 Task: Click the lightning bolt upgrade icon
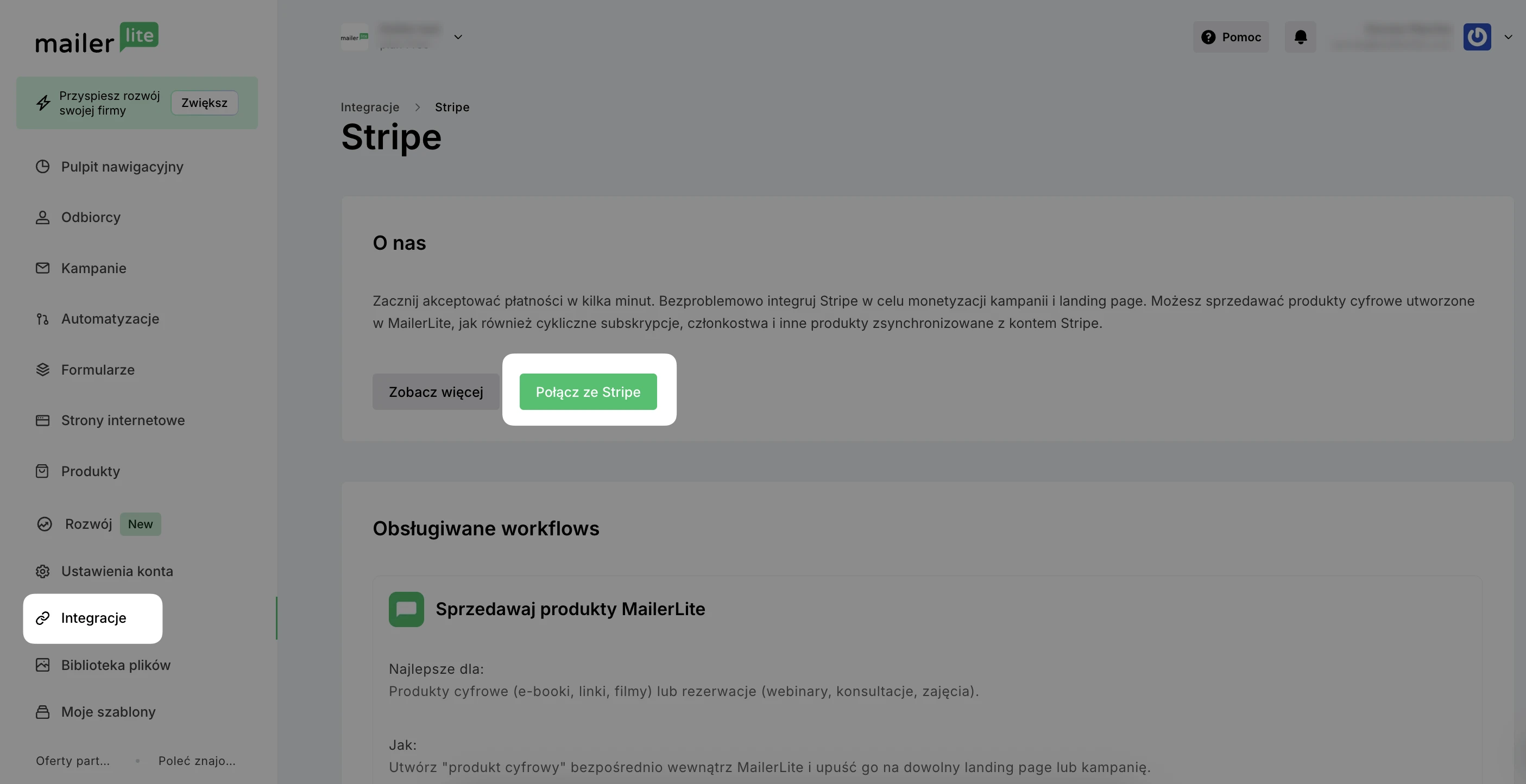pos(43,103)
